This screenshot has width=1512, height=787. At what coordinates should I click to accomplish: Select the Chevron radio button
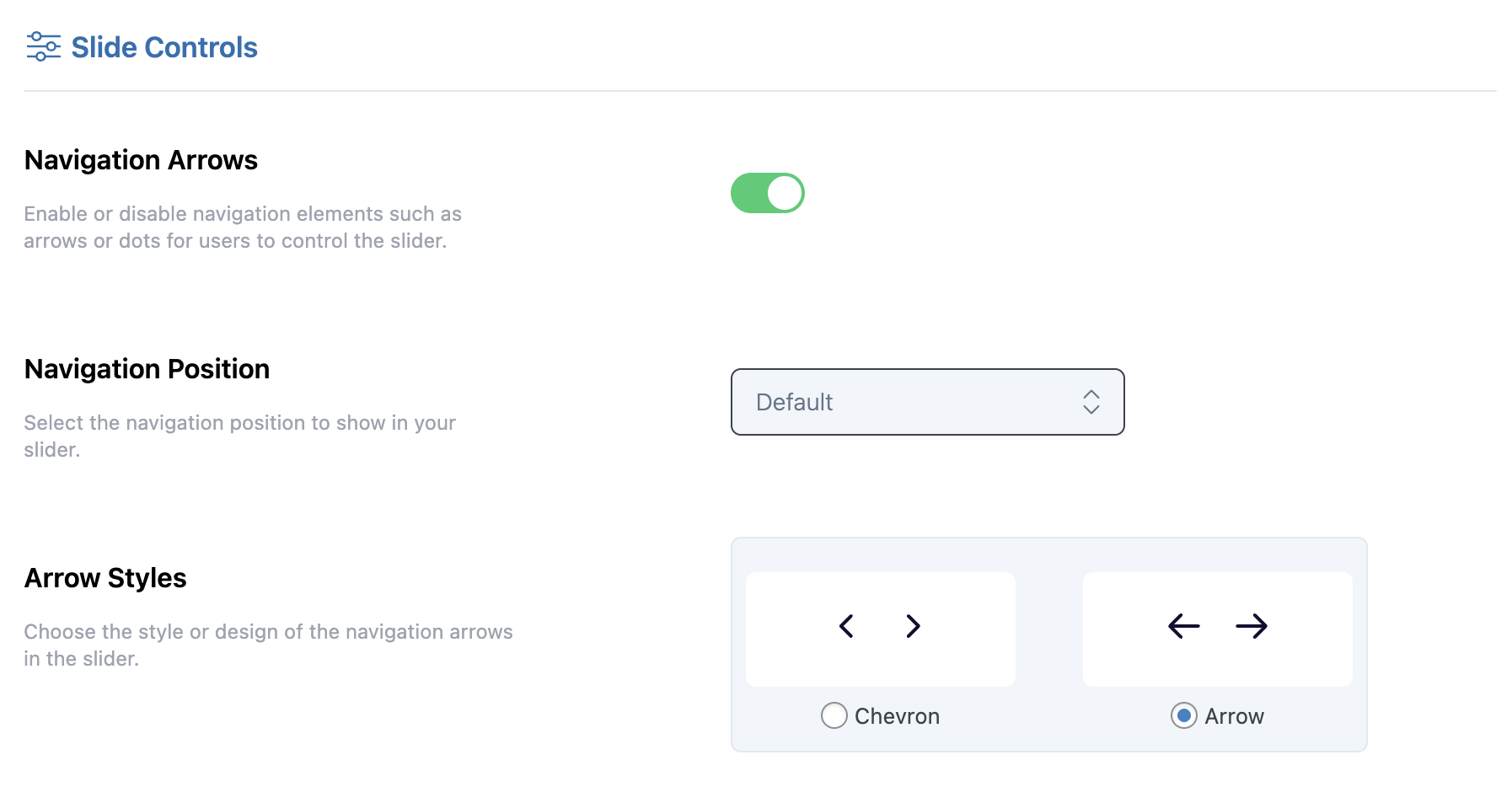pyautogui.click(x=834, y=715)
